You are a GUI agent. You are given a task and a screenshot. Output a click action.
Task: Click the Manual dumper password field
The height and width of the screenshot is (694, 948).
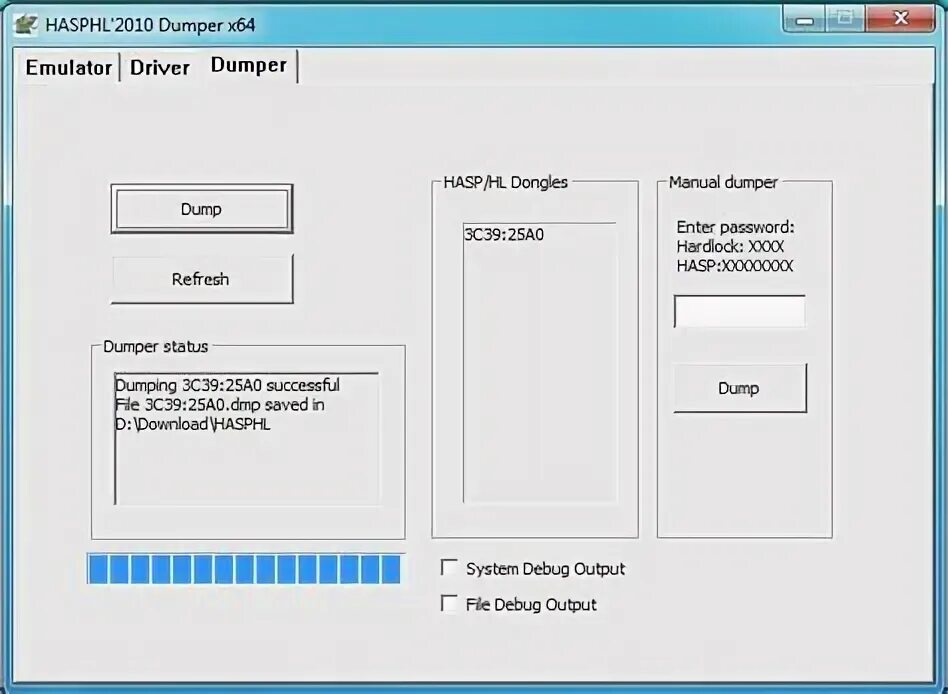(x=739, y=311)
